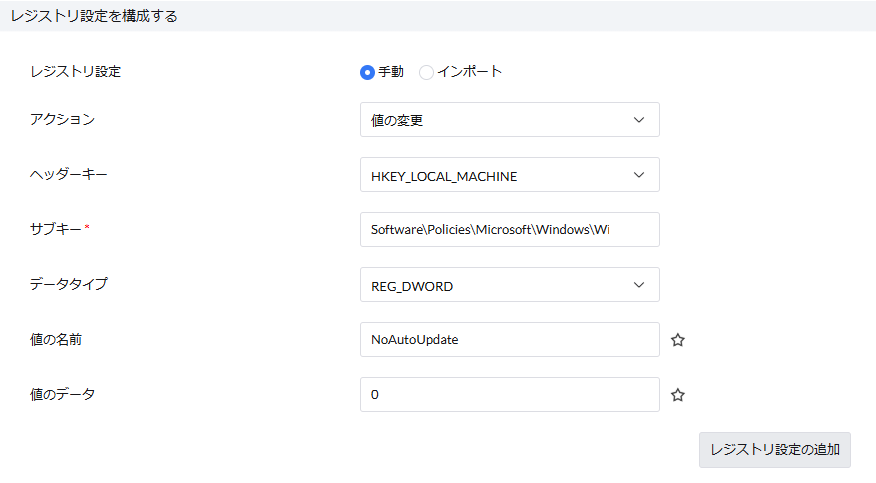Click the アクション field label
876x483 pixels.
click(62, 120)
